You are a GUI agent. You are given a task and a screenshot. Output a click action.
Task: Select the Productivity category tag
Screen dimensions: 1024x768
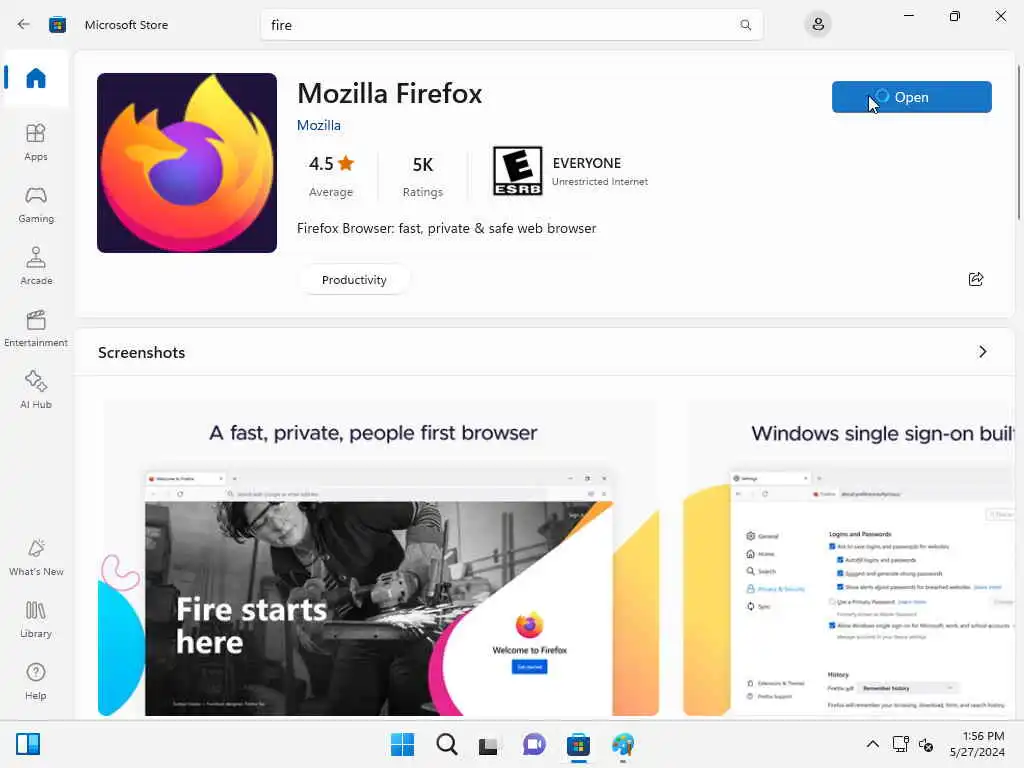pyautogui.click(x=354, y=280)
